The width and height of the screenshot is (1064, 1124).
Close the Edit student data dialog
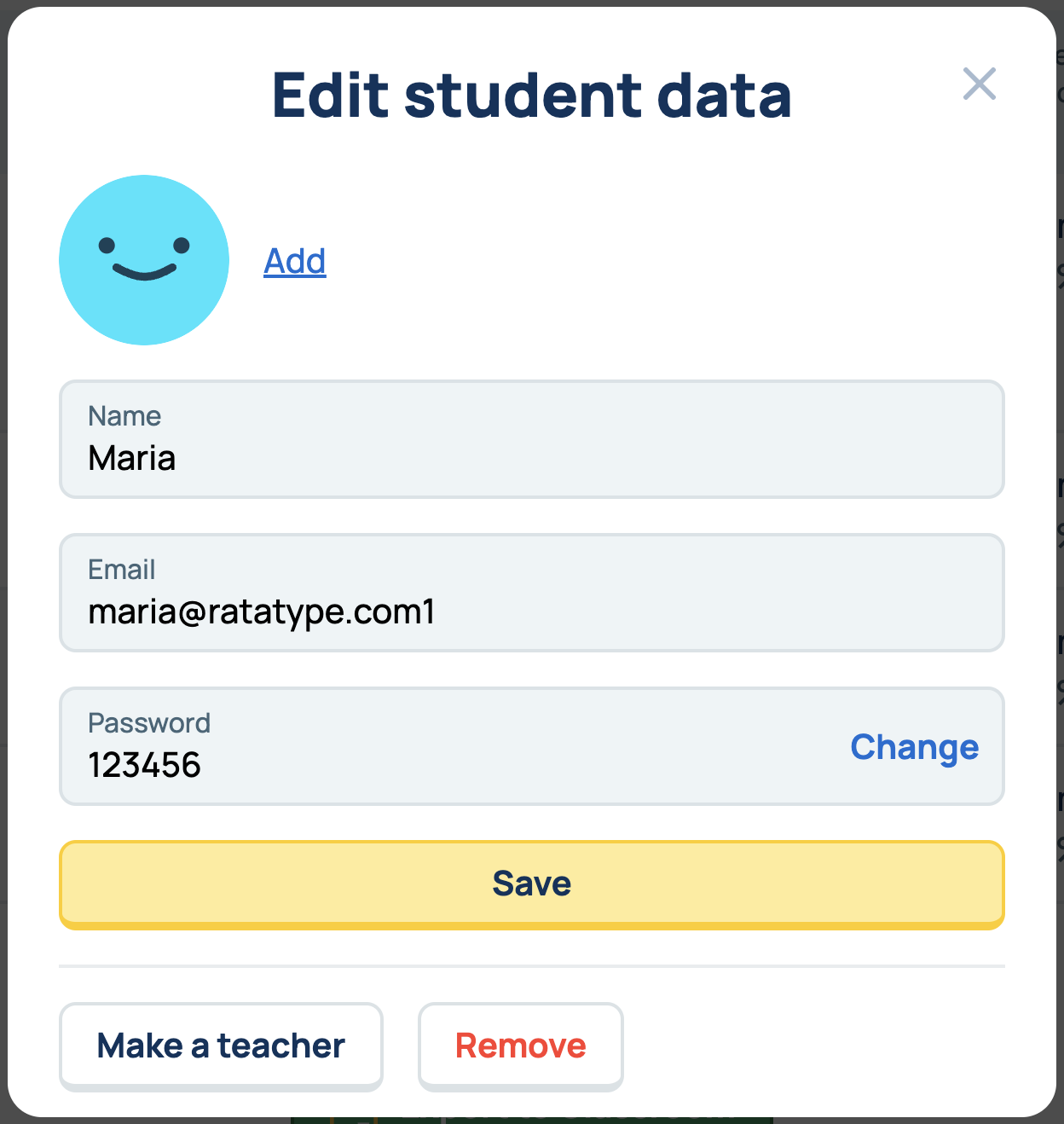click(x=979, y=84)
